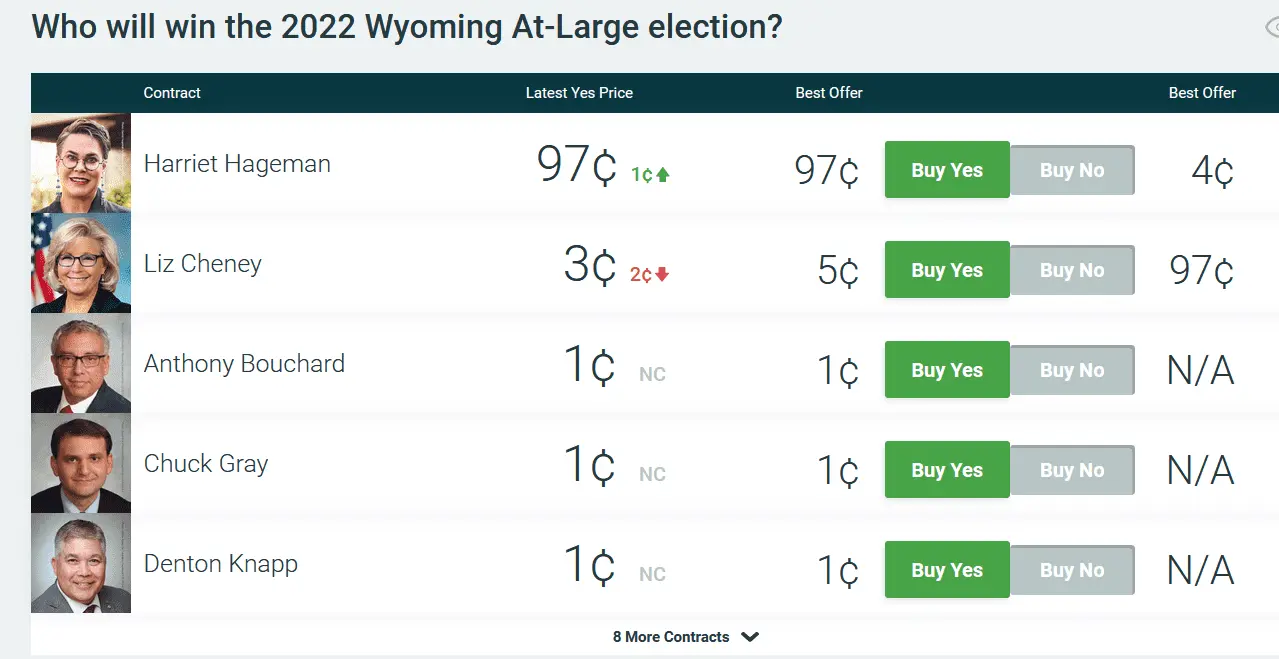Click Liz Cheney's candidate photo

[81, 263]
